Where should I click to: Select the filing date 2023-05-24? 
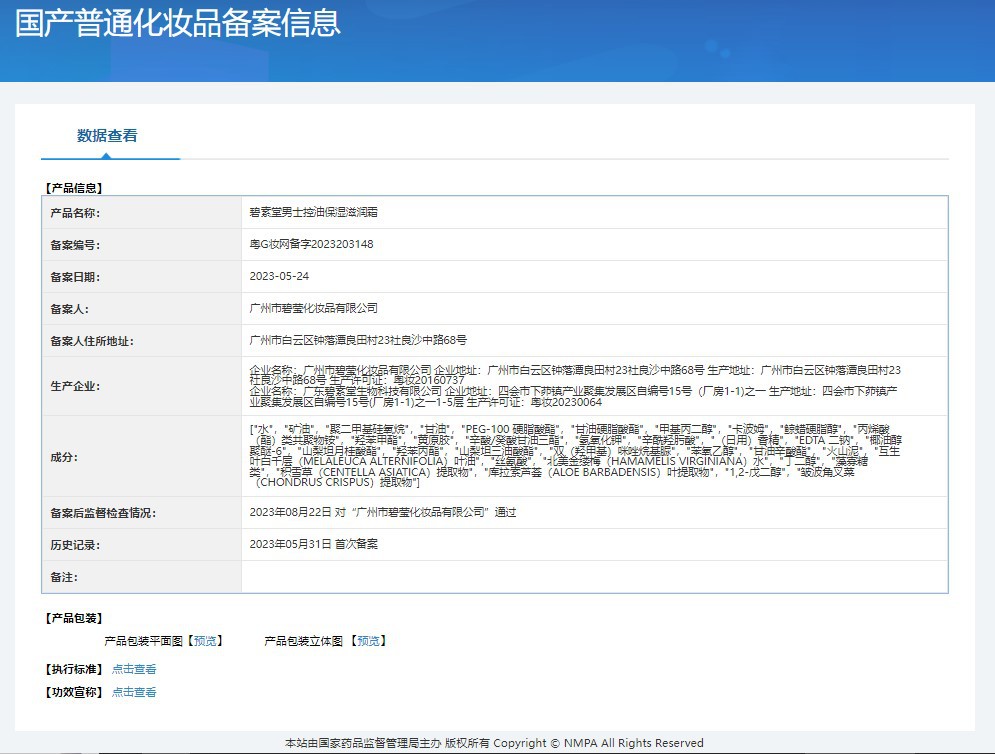click(279, 276)
